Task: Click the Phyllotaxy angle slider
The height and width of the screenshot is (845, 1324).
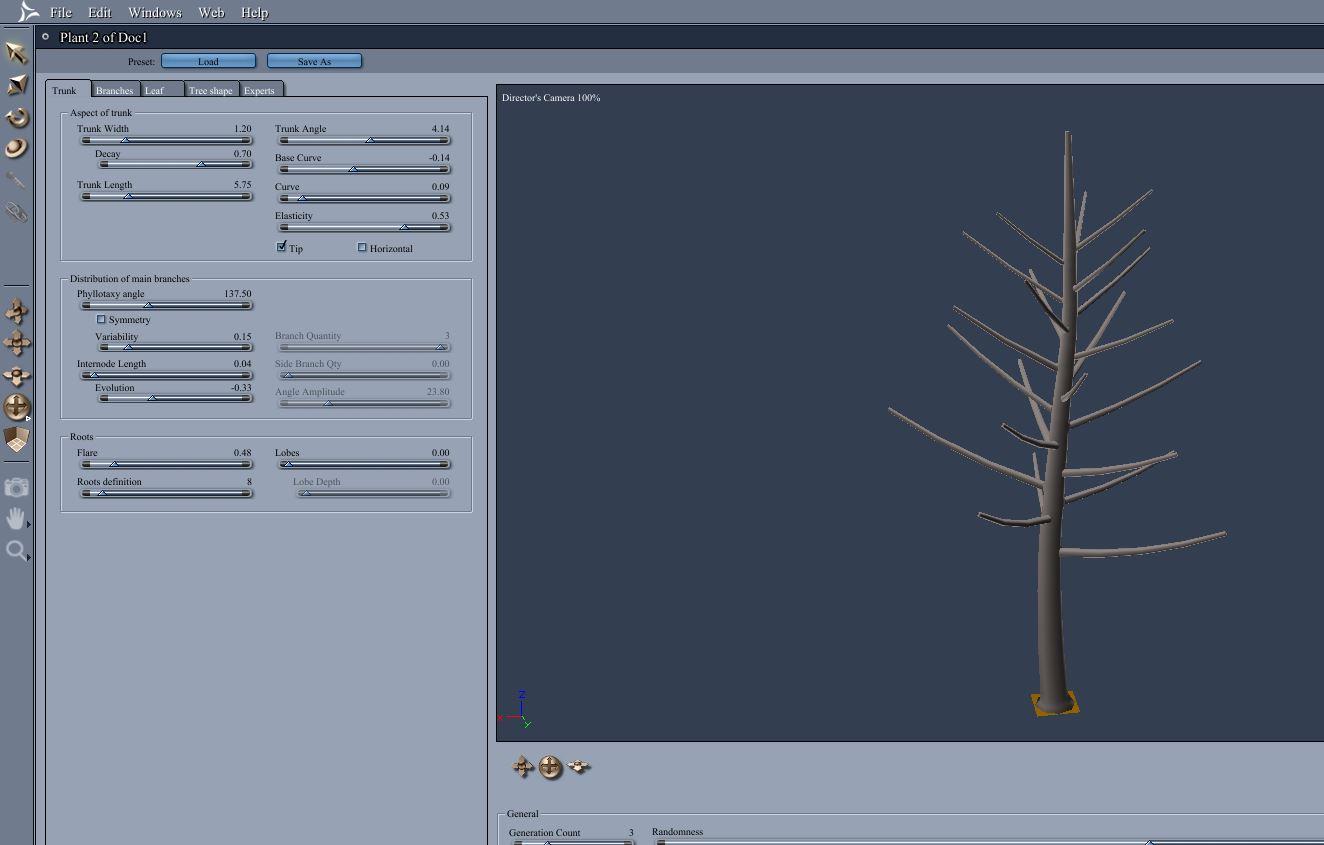Action: click(x=166, y=305)
